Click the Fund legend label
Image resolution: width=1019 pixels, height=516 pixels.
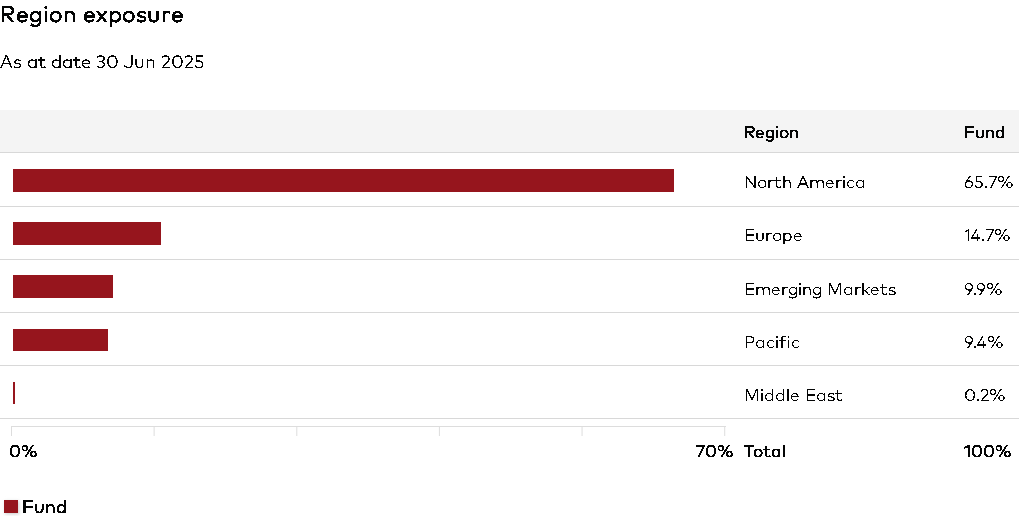tap(44, 506)
